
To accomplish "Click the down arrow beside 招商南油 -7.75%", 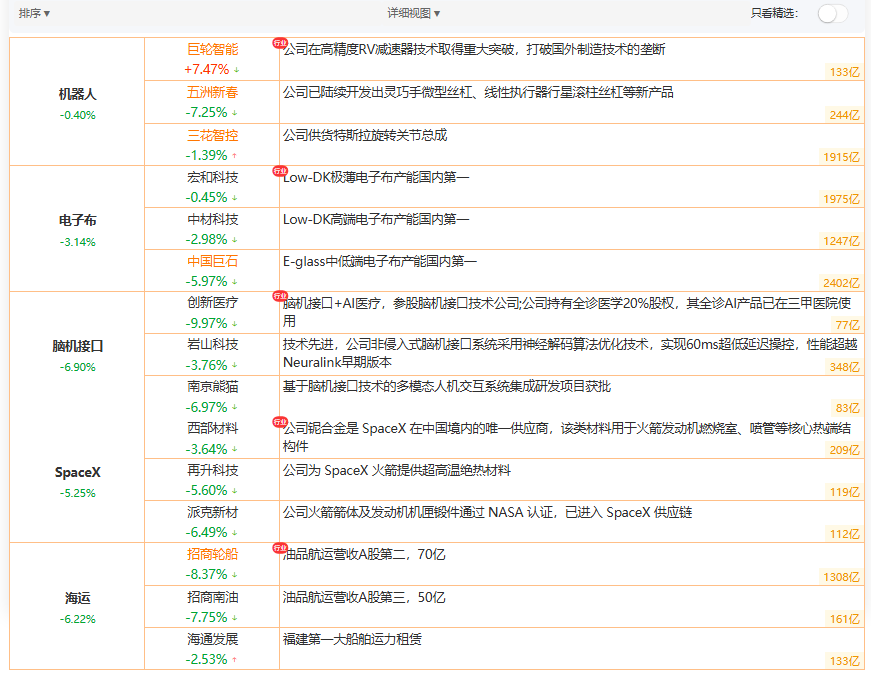I will 235,618.
